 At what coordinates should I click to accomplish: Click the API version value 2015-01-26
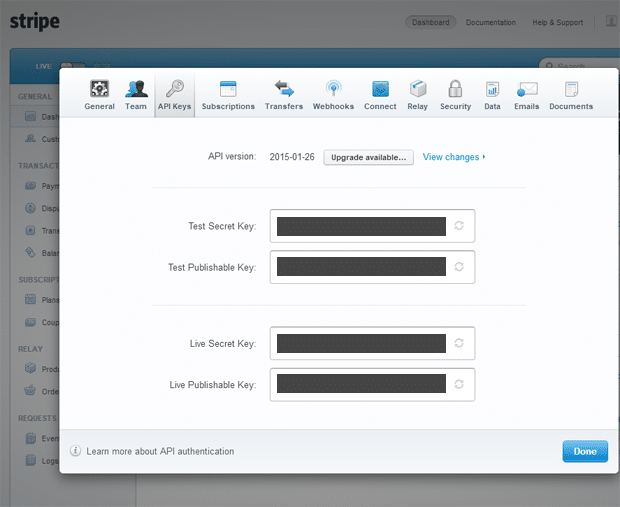(x=292, y=157)
